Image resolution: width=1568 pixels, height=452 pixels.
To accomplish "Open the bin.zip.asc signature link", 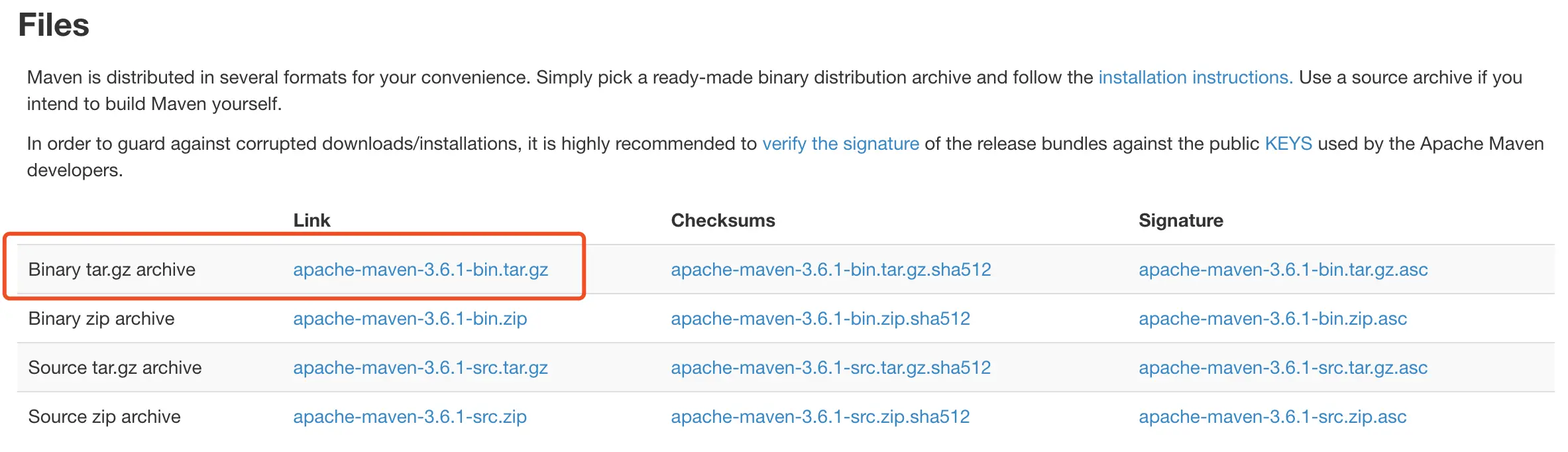I will tap(1272, 319).
